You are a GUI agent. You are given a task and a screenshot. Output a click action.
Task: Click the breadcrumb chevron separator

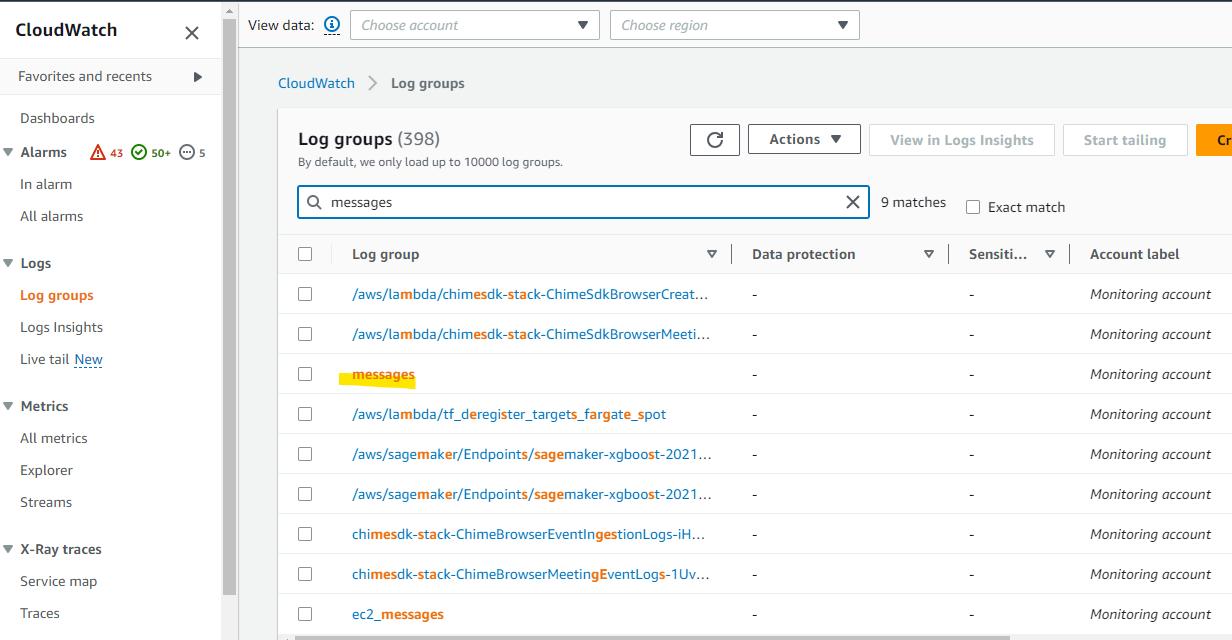(x=373, y=83)
